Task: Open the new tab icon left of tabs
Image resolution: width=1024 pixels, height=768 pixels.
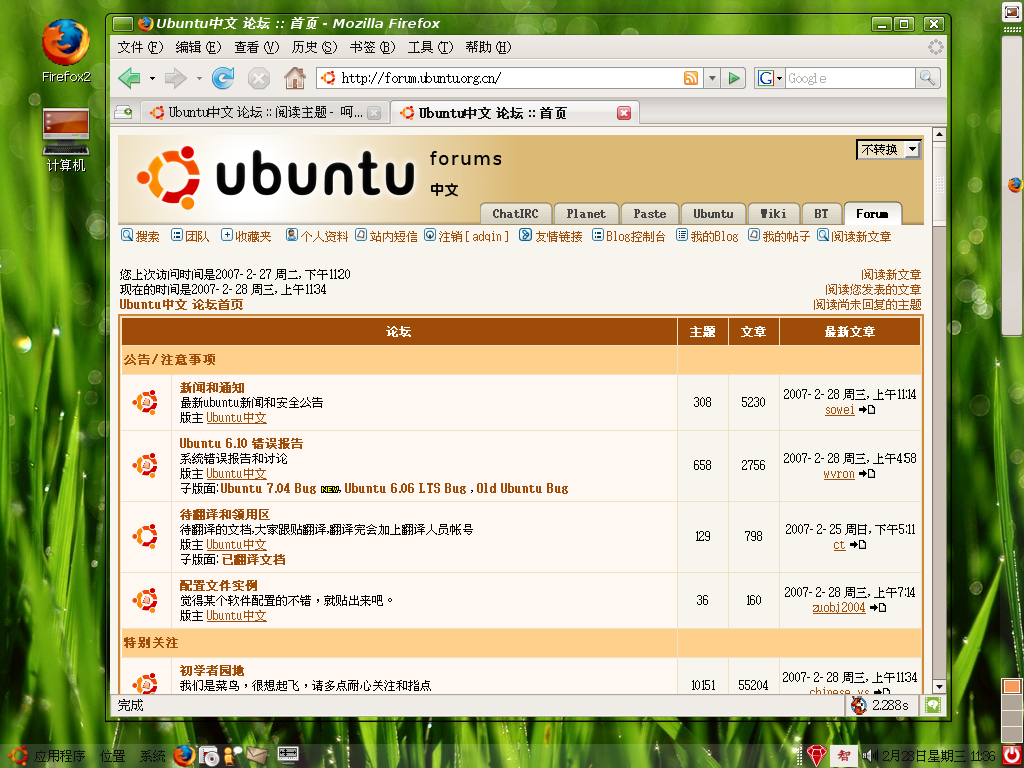Action: click(x=123, y=113)
